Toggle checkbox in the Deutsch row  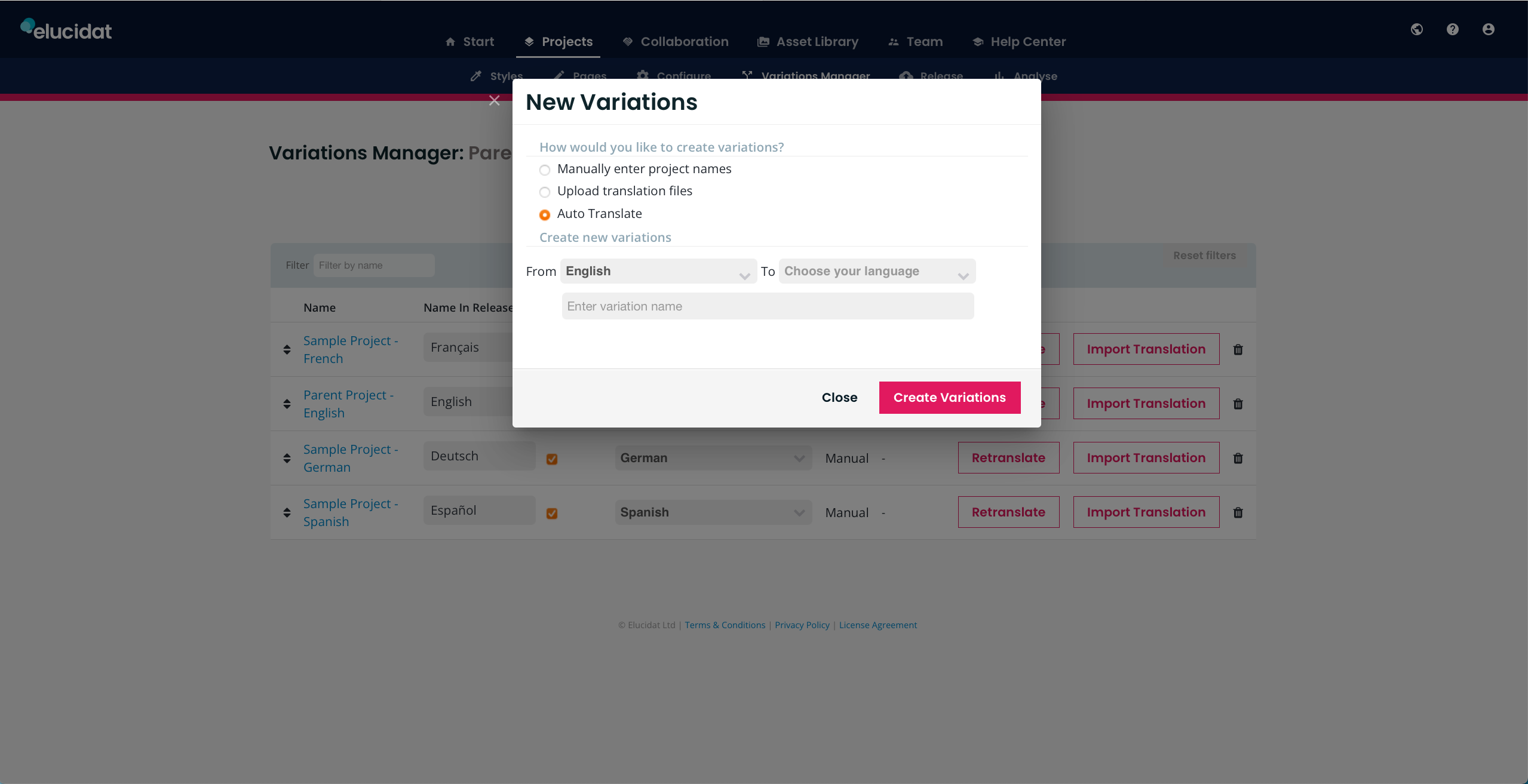point(552,459)
